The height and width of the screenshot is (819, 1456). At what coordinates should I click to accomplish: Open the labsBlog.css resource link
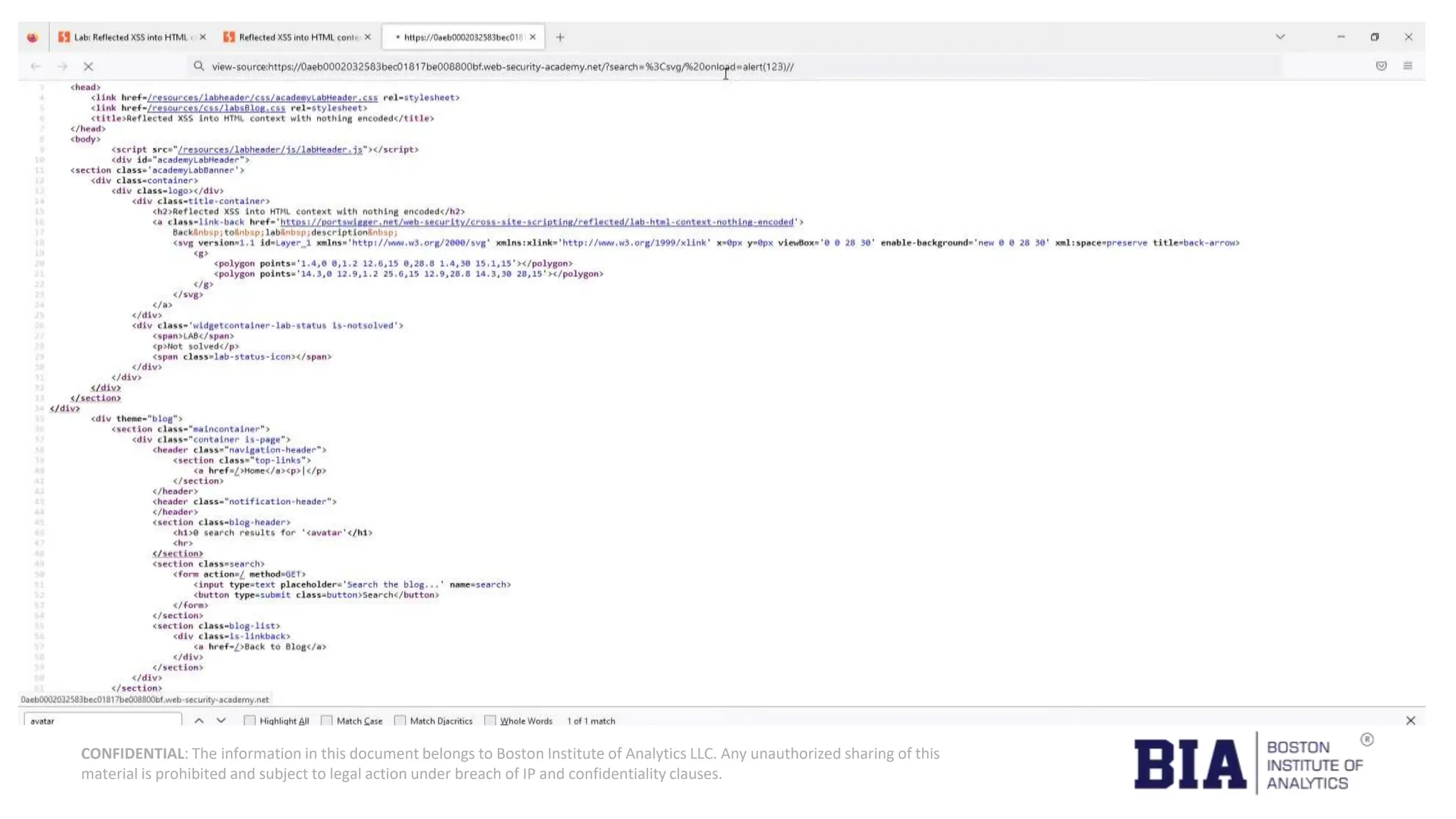(x=216, y=108)
